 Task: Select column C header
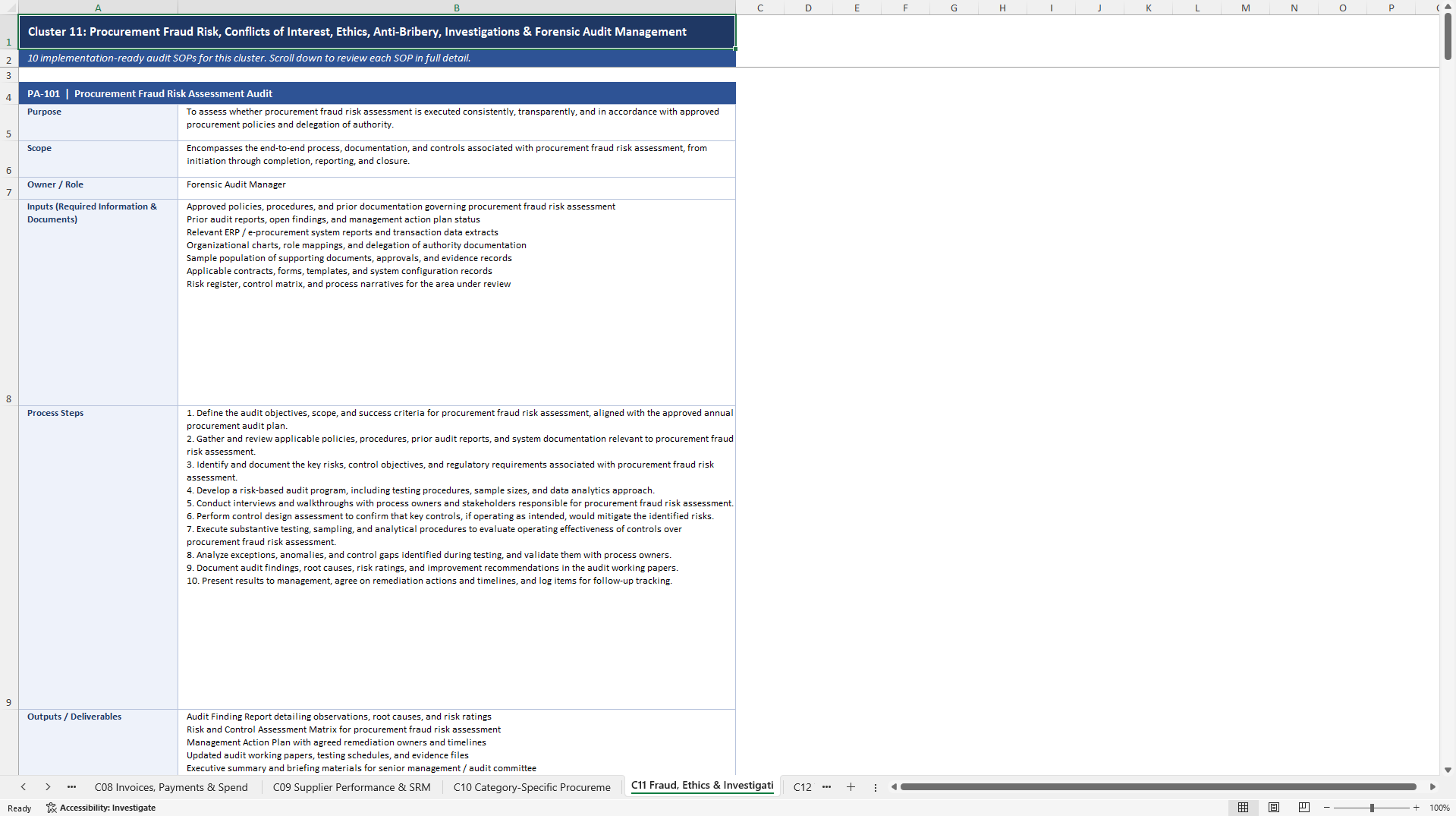click(x=759, y=8)
